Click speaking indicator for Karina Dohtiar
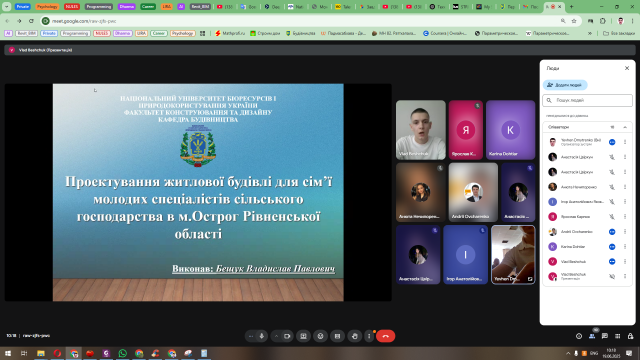This screenshot has width=640, height=360. point(612,247)
